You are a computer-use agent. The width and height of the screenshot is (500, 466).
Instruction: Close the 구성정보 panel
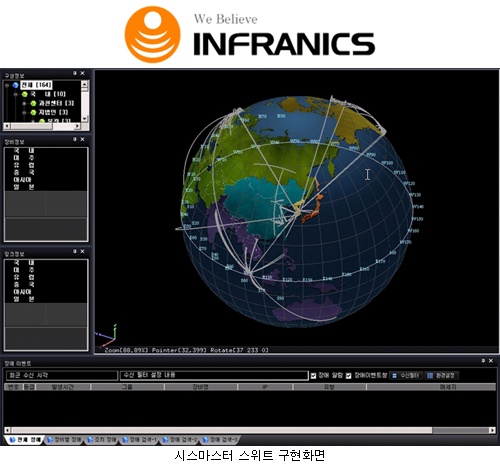tap(82, 73)
